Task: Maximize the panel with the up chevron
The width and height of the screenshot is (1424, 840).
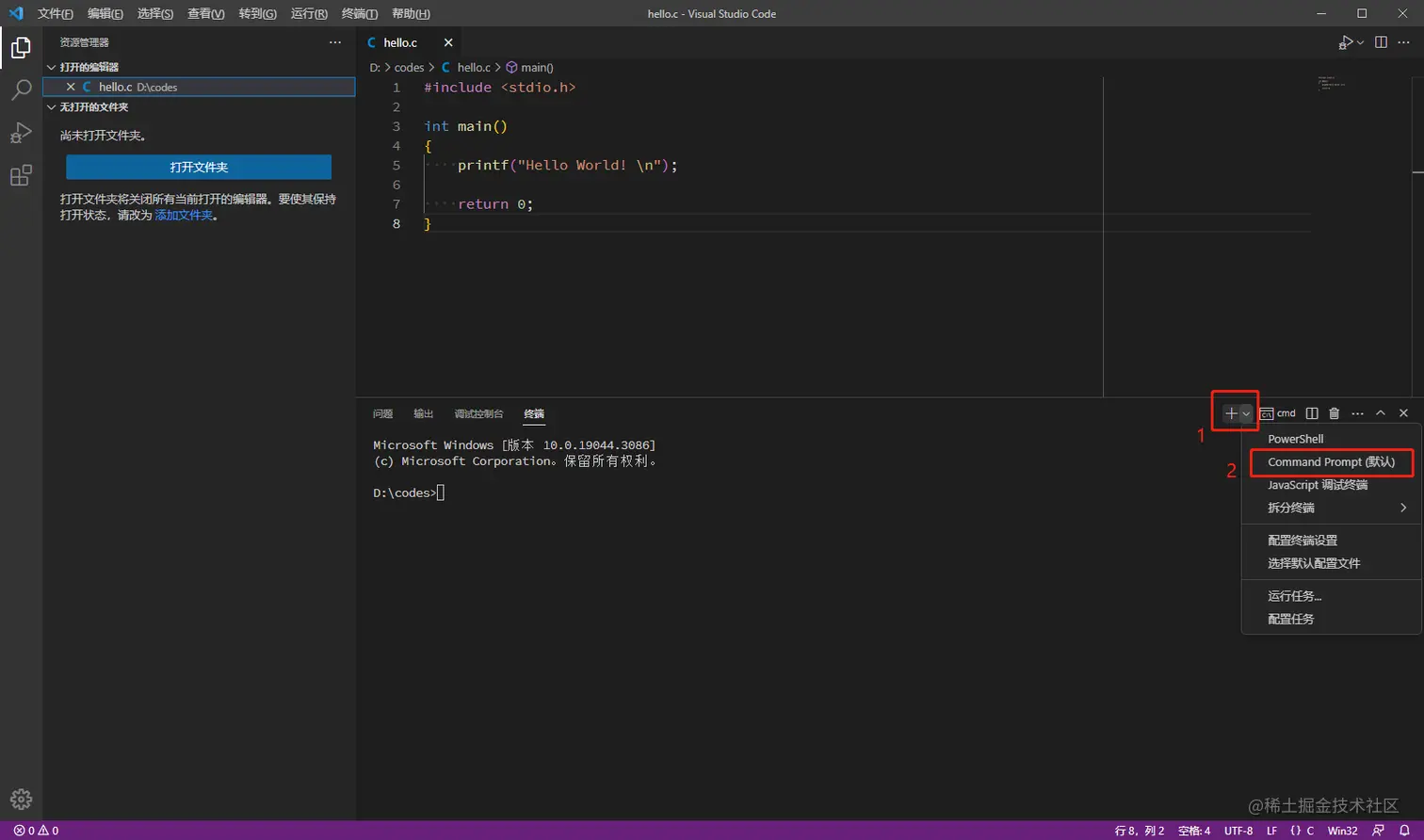Action: coord(1381,413)
